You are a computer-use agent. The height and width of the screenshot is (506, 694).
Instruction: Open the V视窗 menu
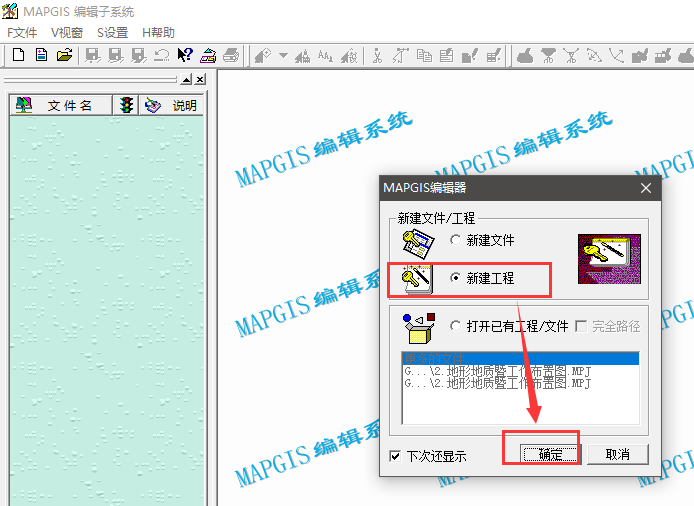[67, 32]
